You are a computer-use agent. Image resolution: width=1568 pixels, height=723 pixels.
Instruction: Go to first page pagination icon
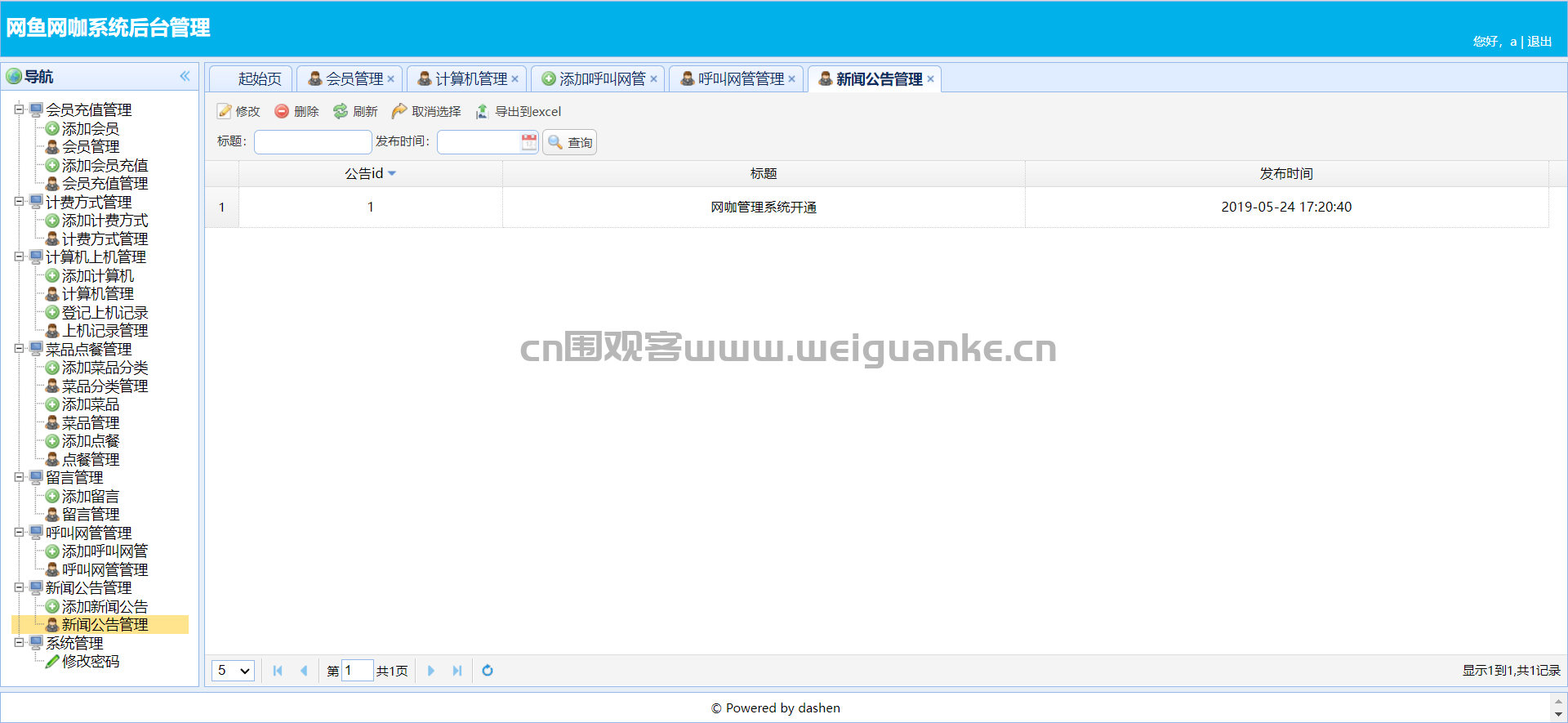point(278,671)
